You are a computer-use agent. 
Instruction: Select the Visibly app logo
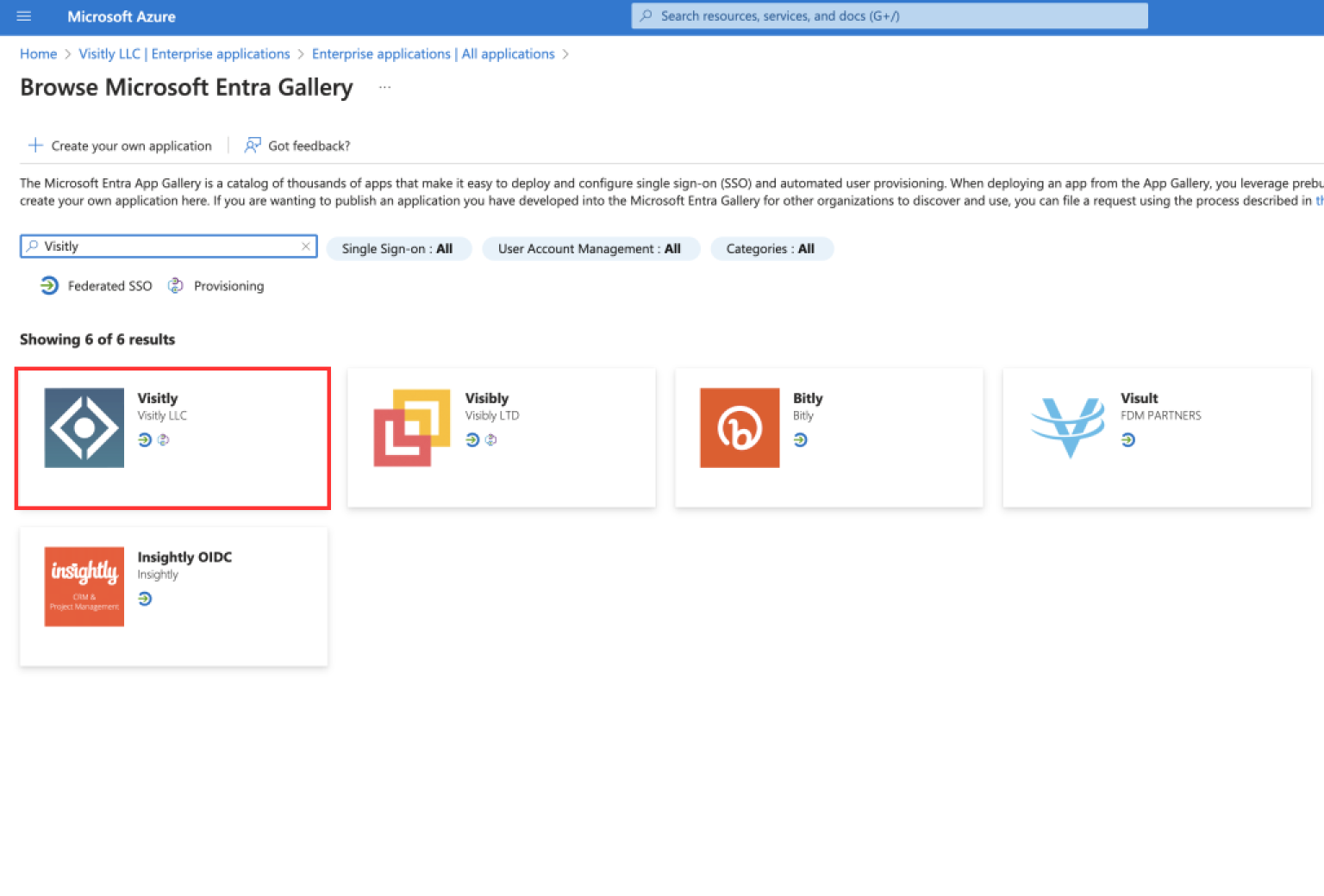click(412, 428)
